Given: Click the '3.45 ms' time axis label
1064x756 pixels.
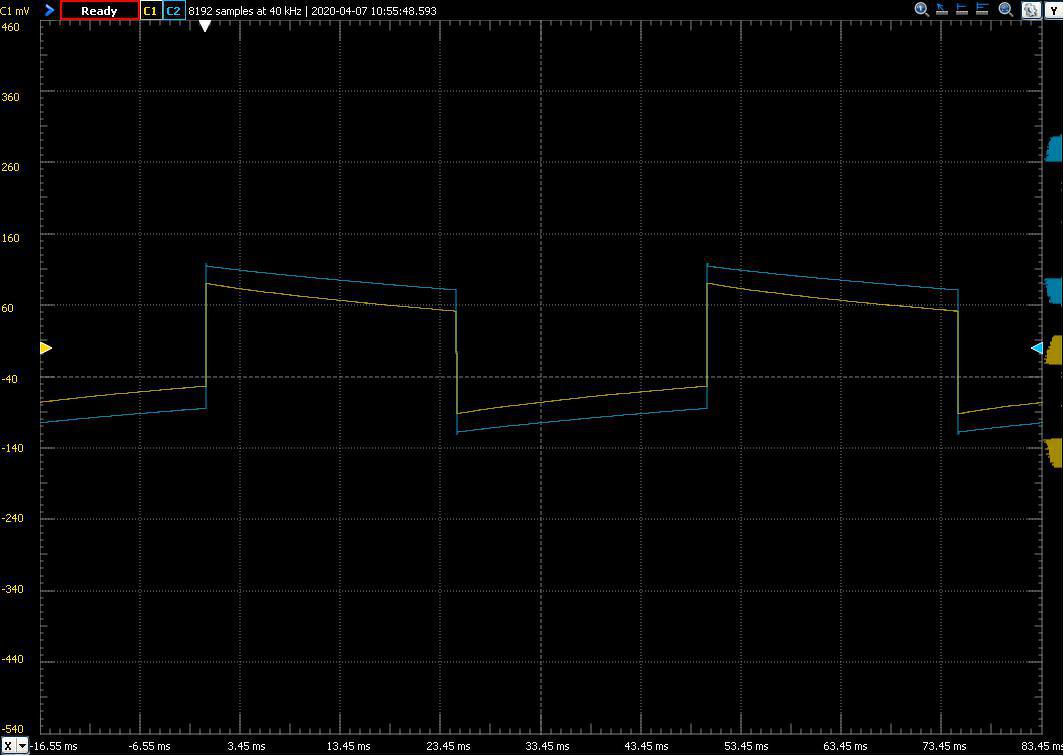Looking at the screenshot, I should click(246, 746).
